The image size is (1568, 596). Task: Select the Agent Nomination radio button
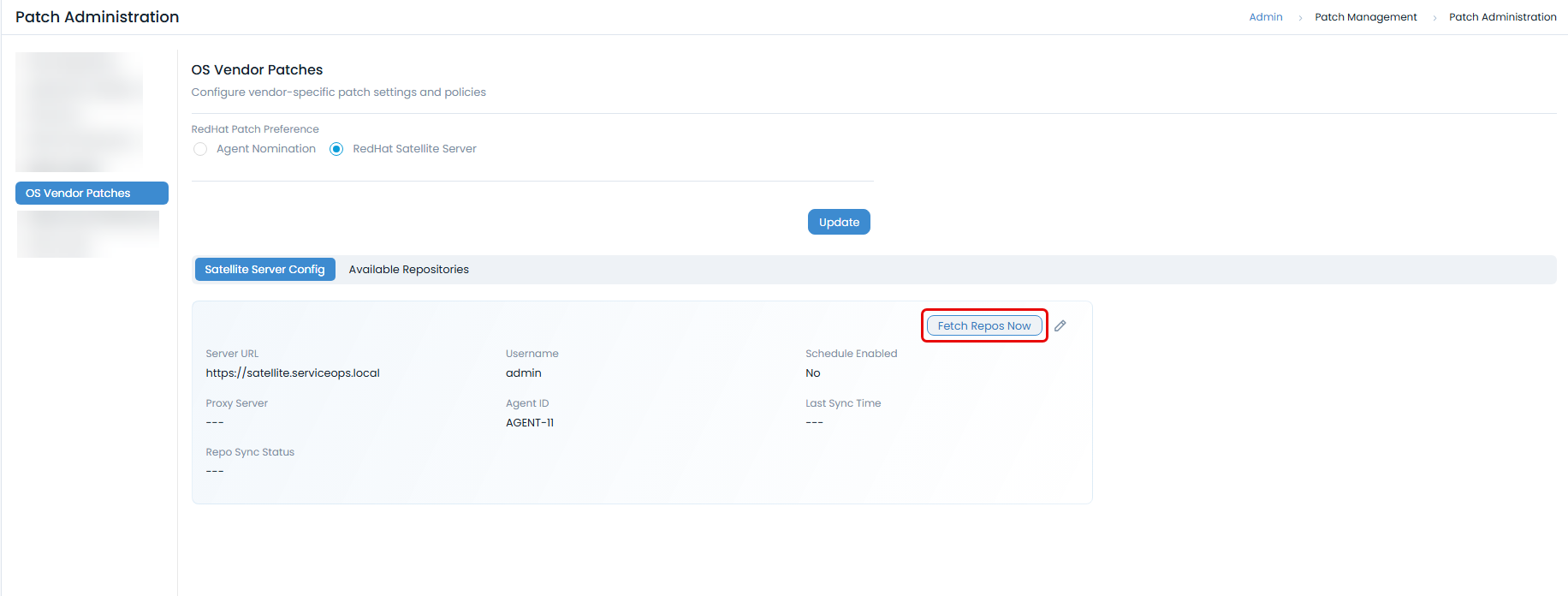(x=200, y=149)
